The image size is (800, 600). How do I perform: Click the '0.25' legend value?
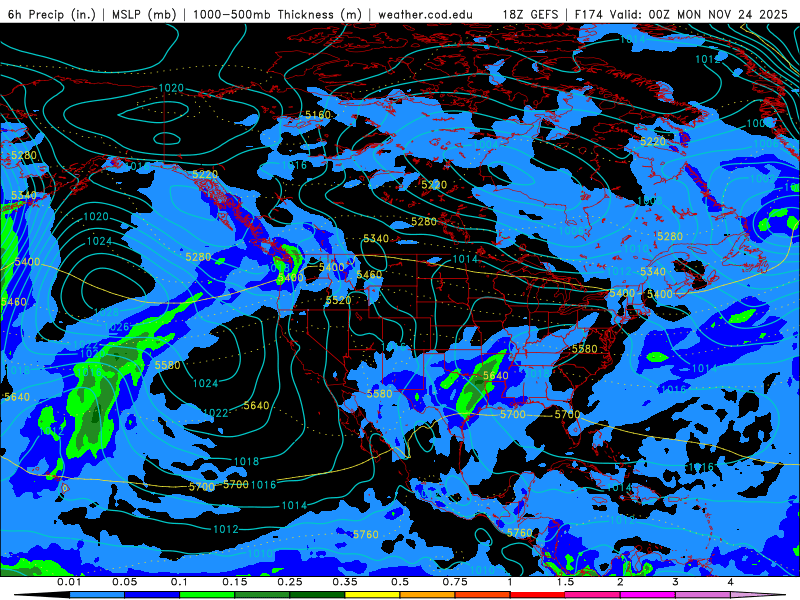[290, 582]
